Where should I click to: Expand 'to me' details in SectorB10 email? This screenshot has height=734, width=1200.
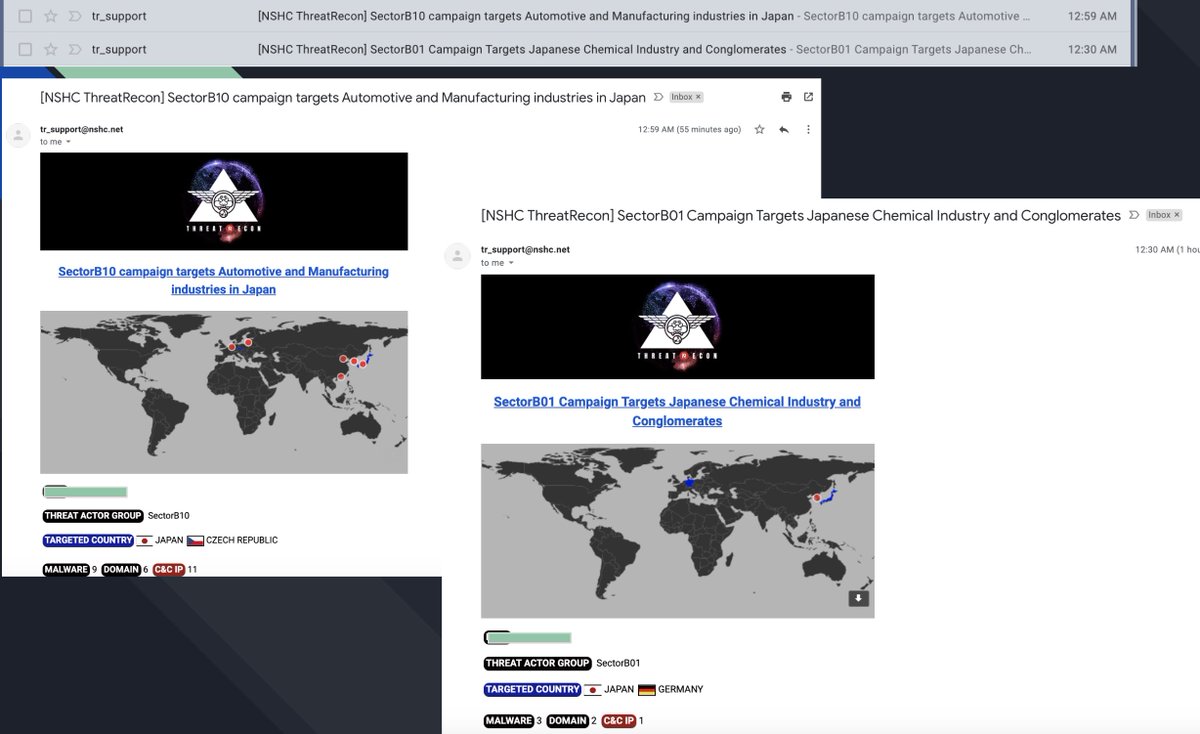[68, 142]
